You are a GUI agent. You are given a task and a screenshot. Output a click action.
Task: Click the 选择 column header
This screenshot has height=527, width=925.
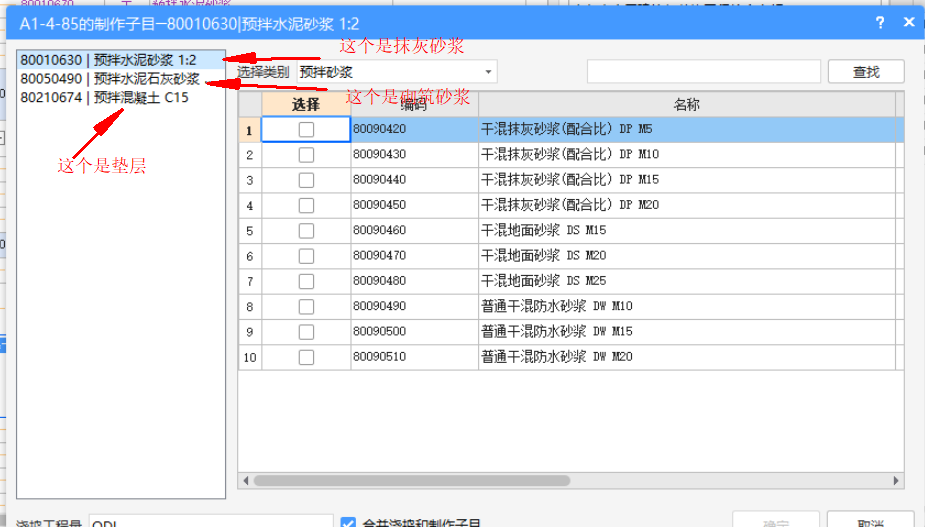(306, 104)
